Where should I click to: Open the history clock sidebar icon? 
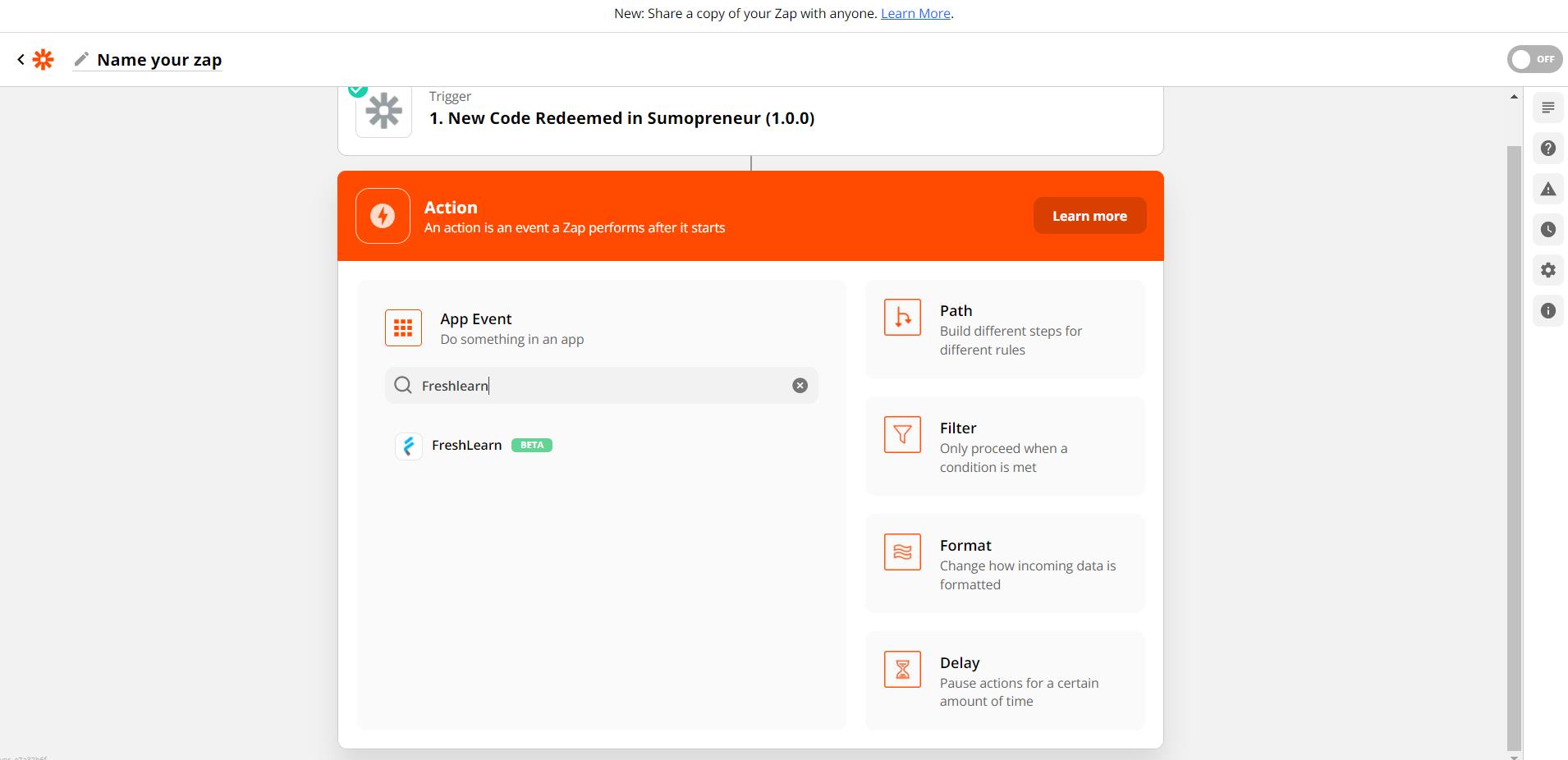(x=1548, y=230)
